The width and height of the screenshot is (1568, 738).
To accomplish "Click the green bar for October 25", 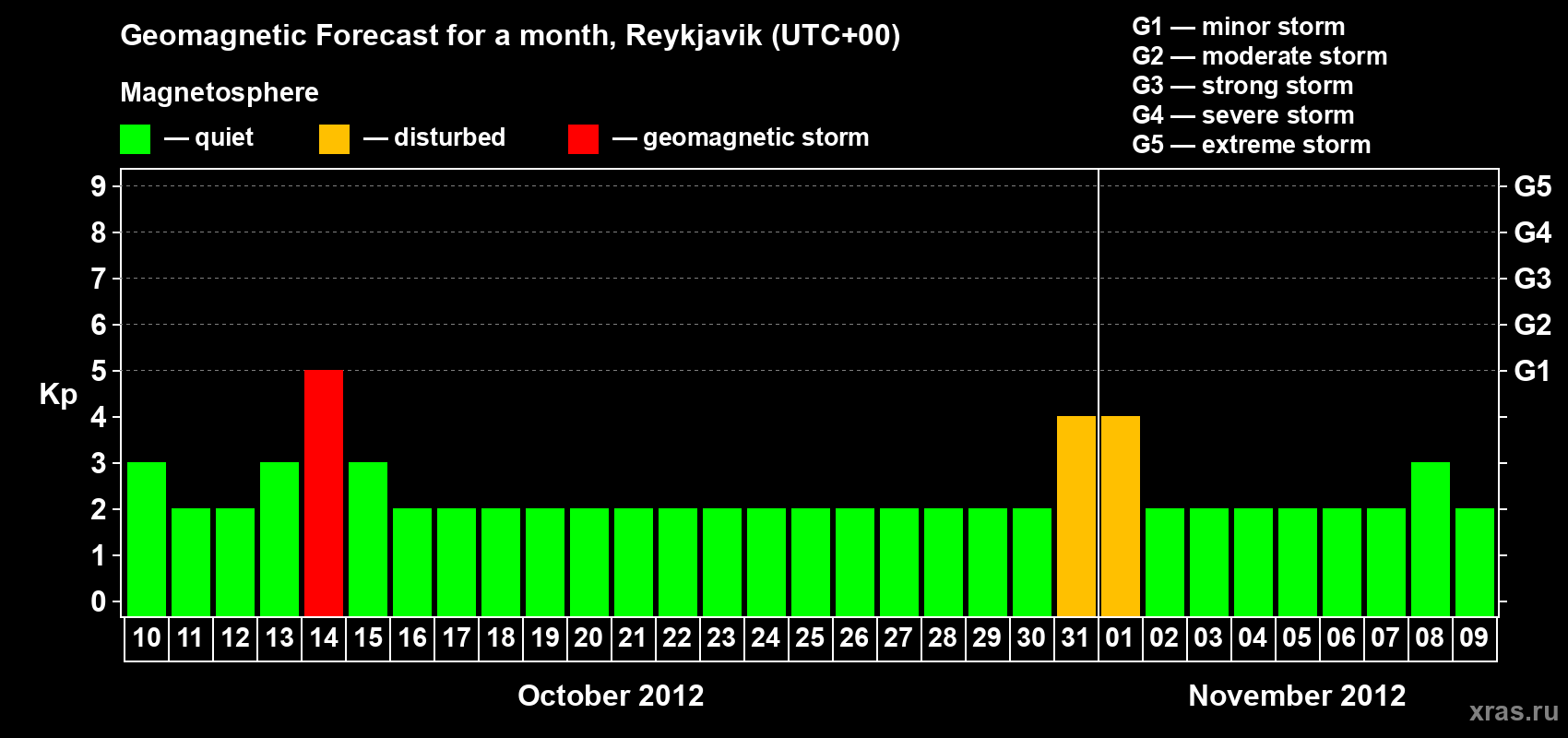I will (x=811, y=562).
